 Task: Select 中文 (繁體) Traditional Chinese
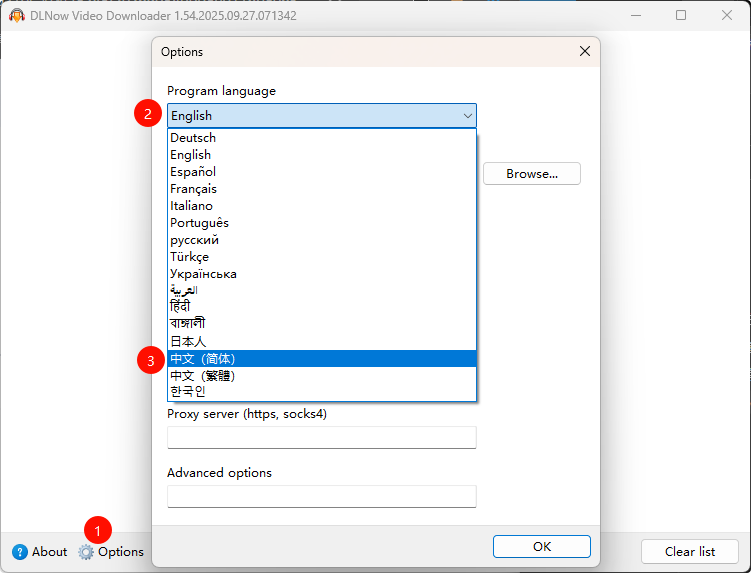[x=322, y=376]
